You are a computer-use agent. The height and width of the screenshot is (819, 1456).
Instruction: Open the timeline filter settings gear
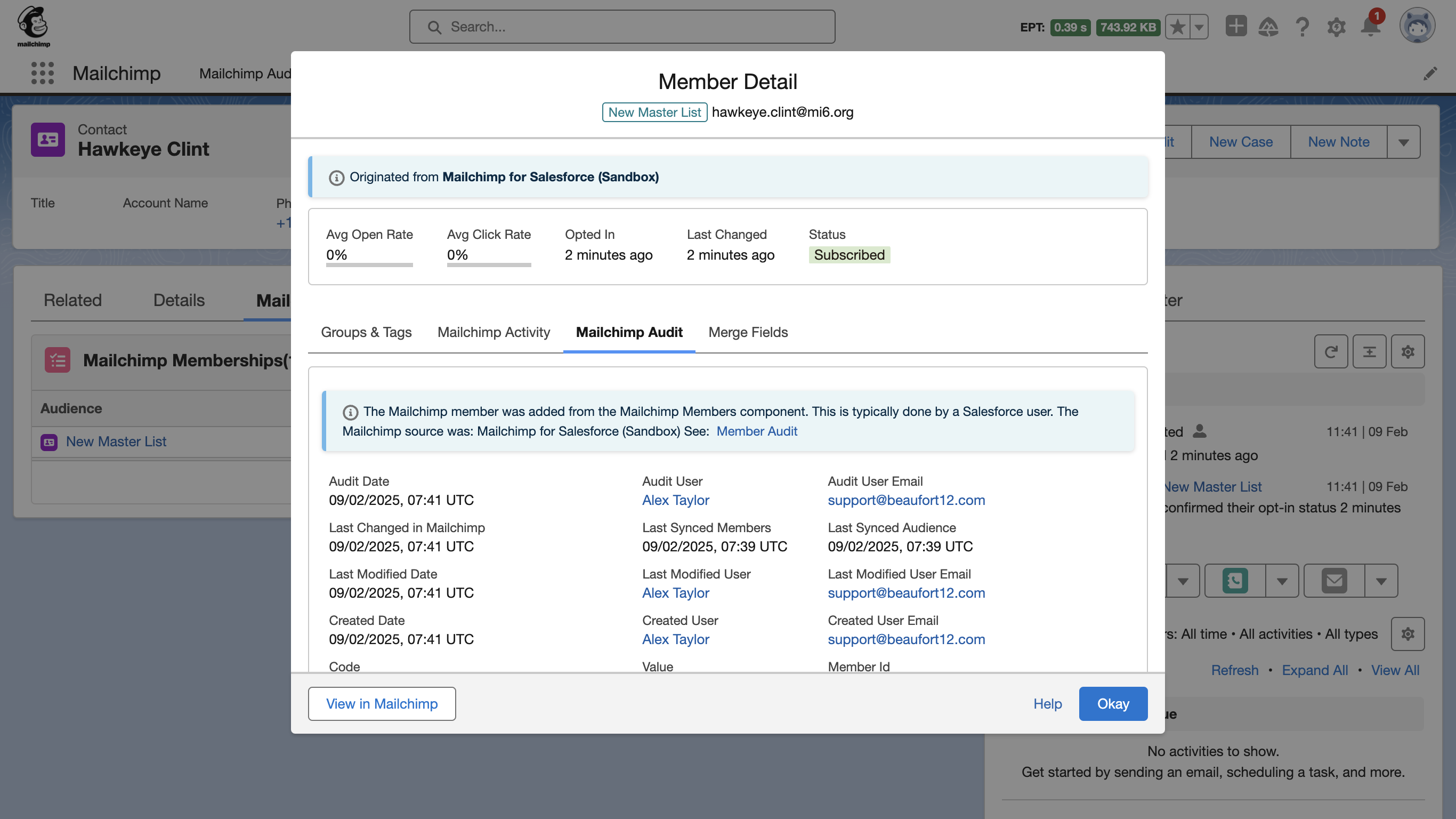(x=1408, y=634)
